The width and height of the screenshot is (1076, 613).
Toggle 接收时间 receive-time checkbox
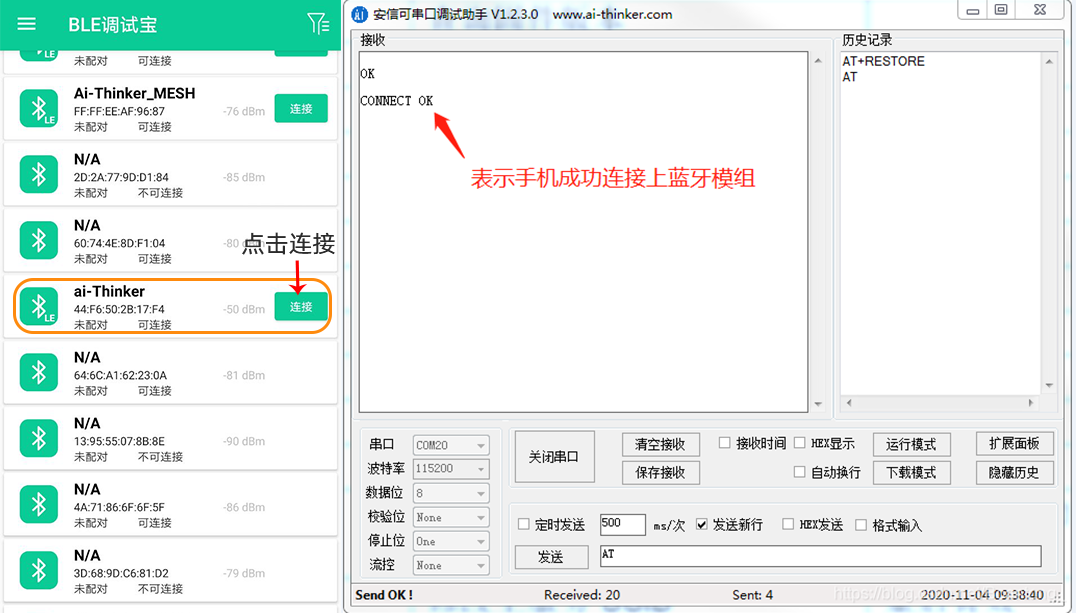click(724, 443)
